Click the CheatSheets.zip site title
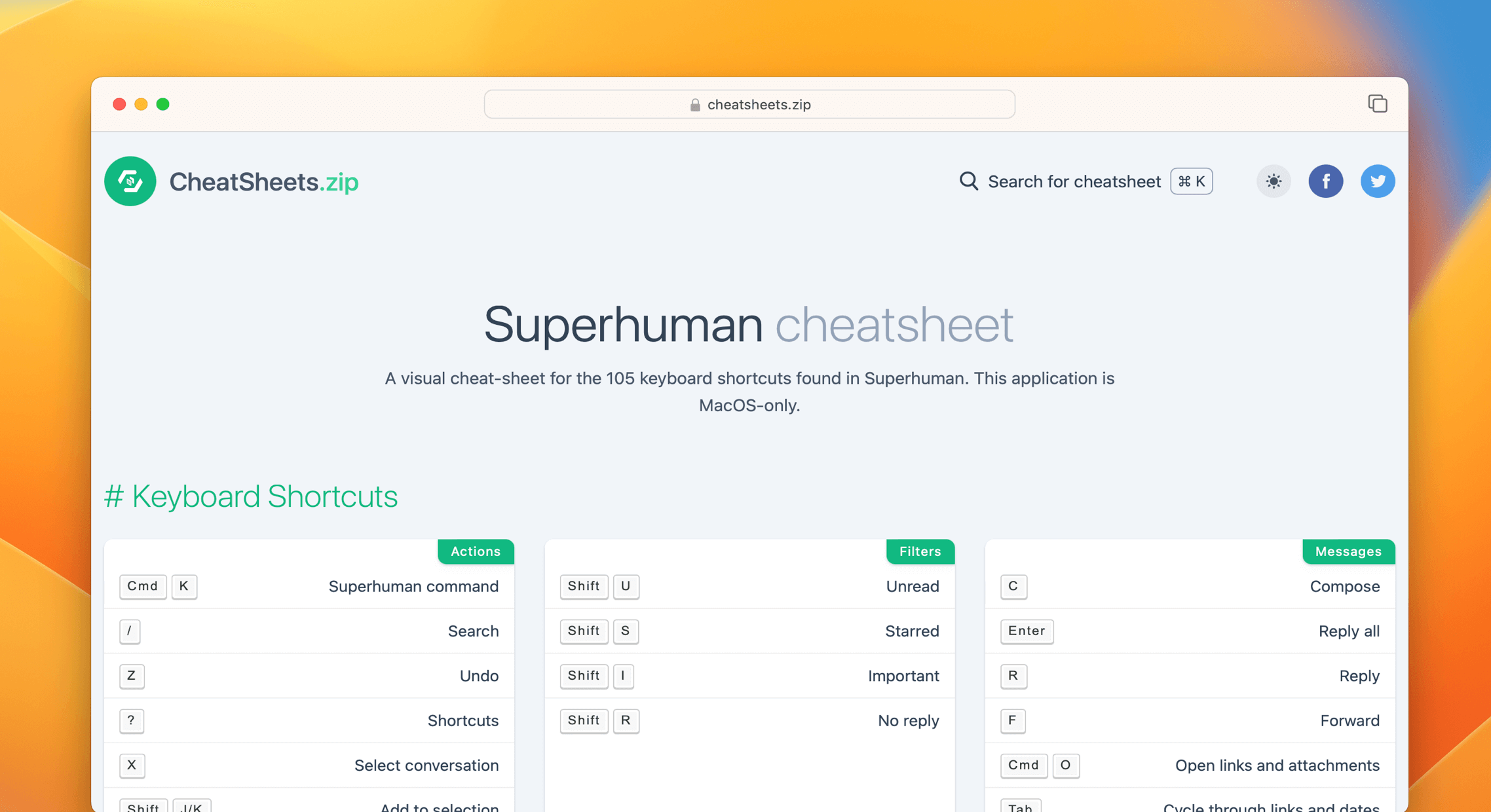 263,181
